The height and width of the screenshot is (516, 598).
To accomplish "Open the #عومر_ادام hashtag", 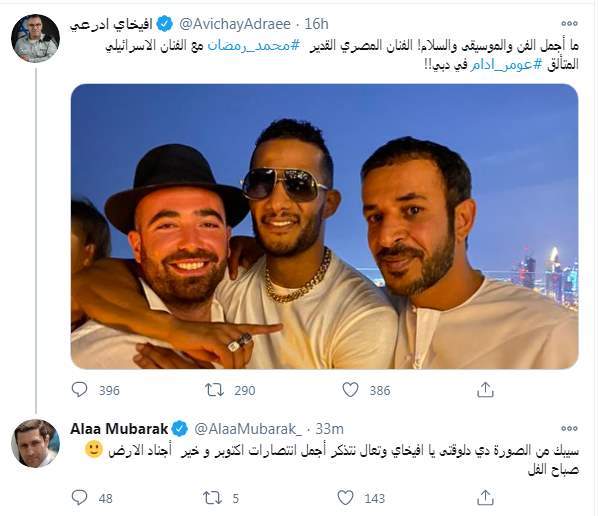I will click(x=505, y=65).
